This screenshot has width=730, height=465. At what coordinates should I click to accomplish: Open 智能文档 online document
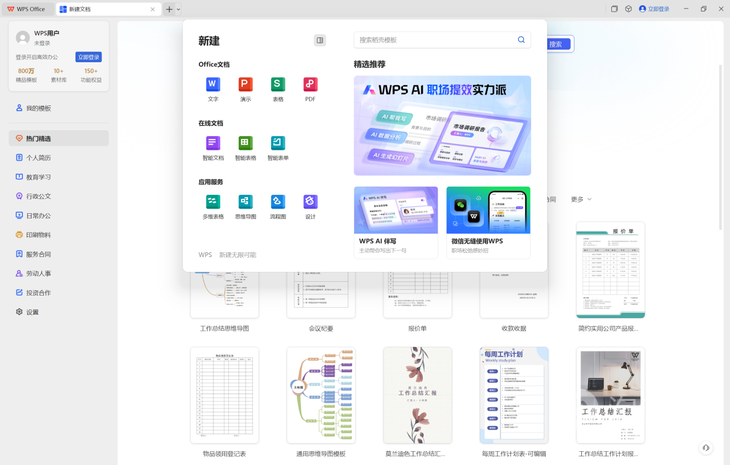click(x=213, y=148)
